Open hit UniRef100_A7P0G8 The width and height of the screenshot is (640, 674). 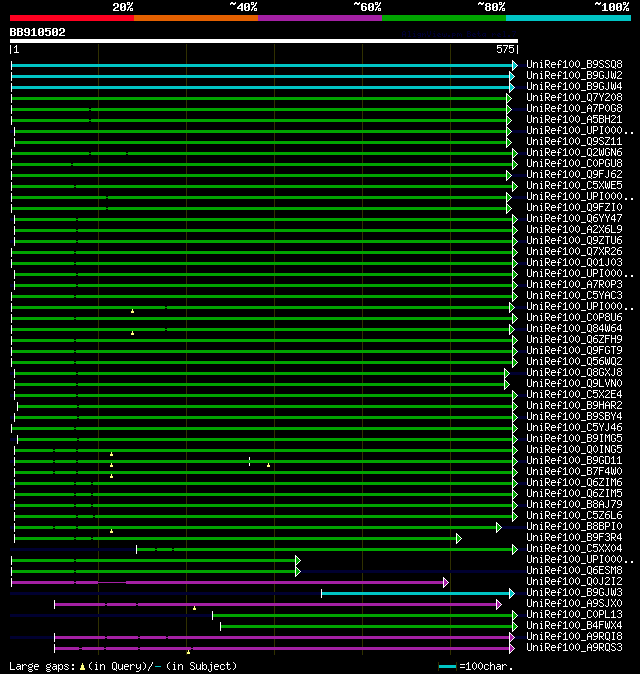click(x=574, y=109)
